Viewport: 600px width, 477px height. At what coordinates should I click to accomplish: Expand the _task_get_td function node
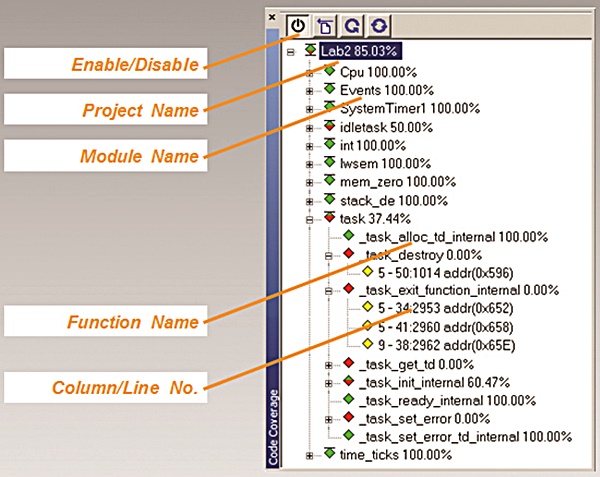click(330, 363)
